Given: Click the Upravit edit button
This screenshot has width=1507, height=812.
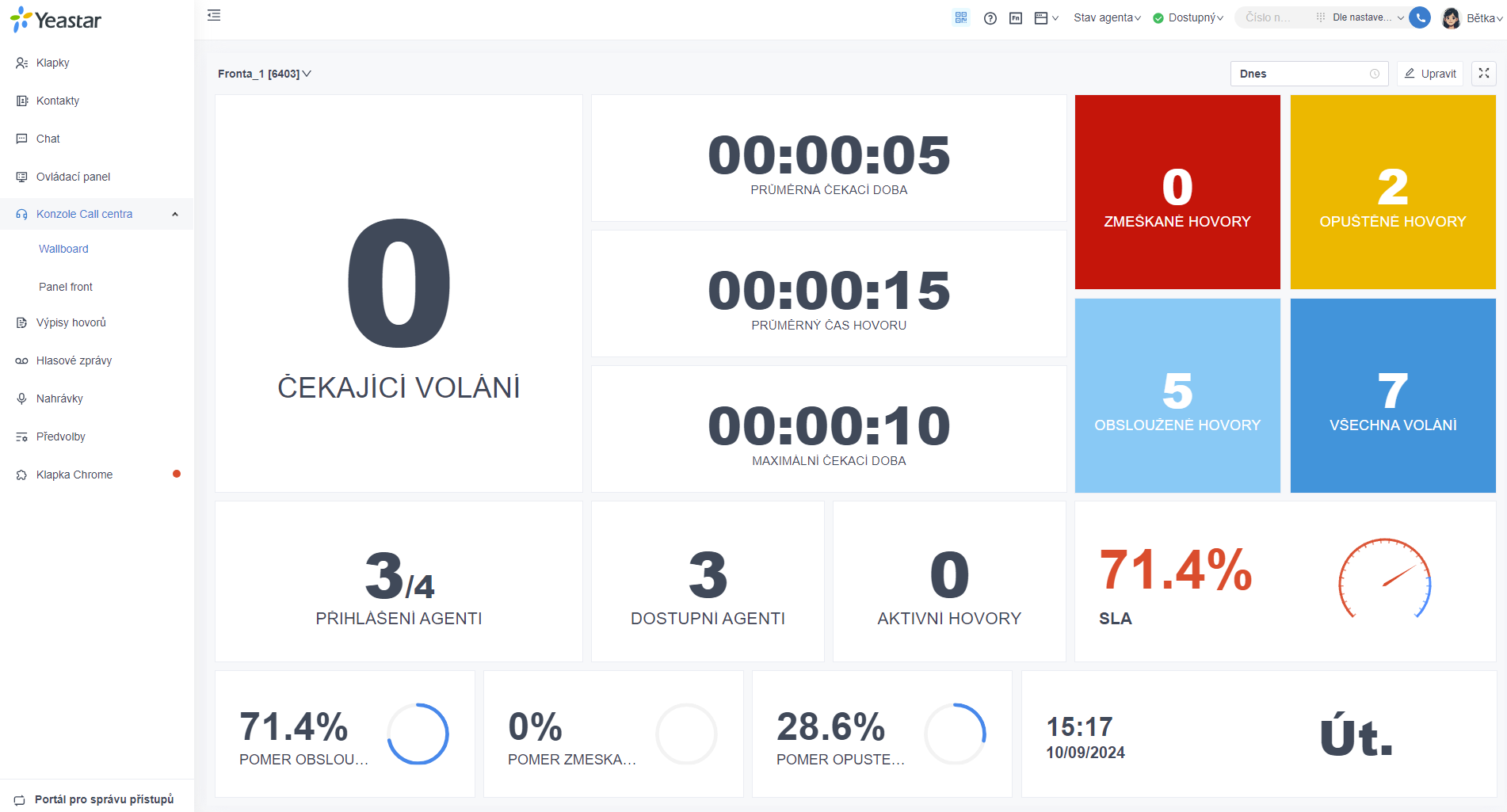Looking at the screenshot, I should pos(1430,74).
